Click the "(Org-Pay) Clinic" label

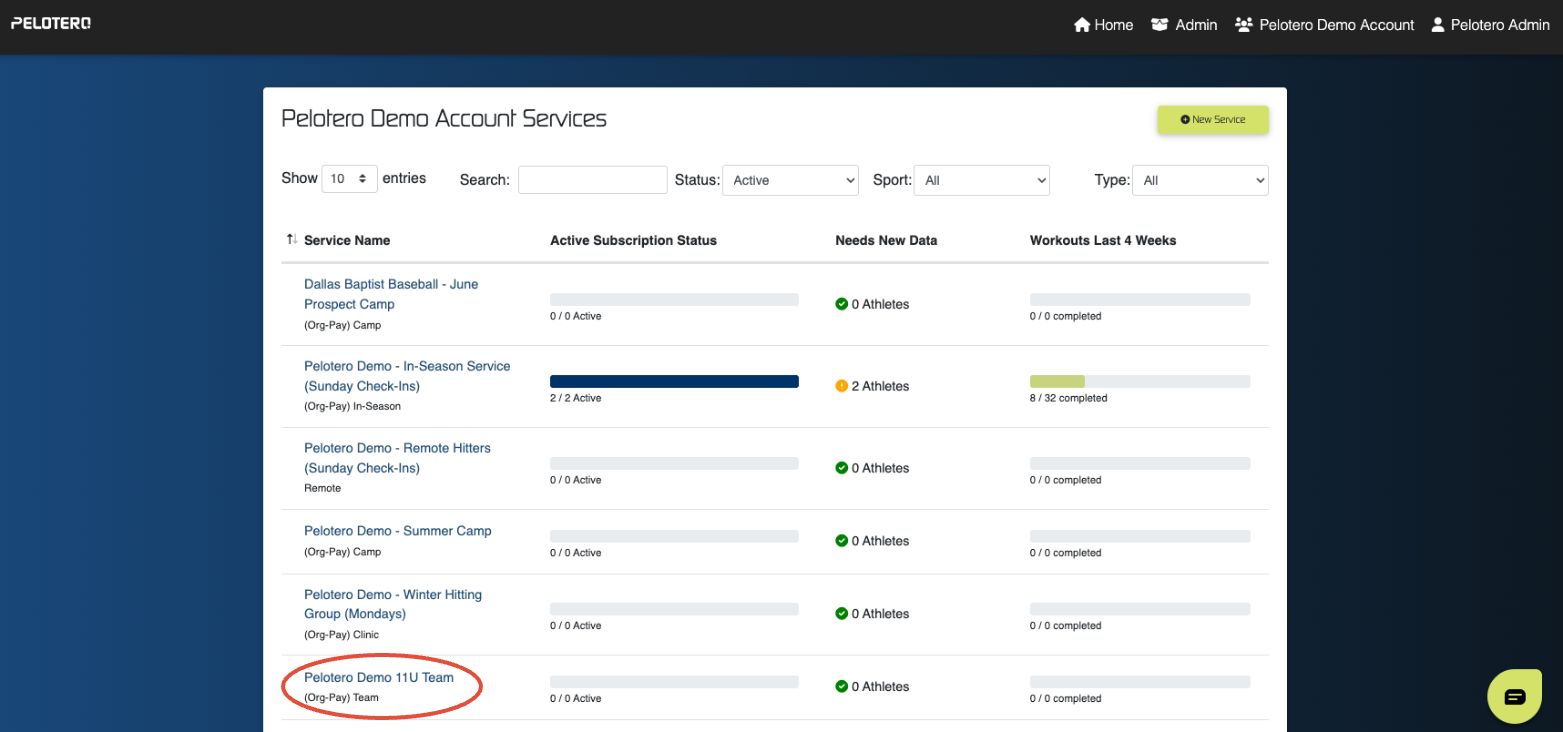coord(341,634)
